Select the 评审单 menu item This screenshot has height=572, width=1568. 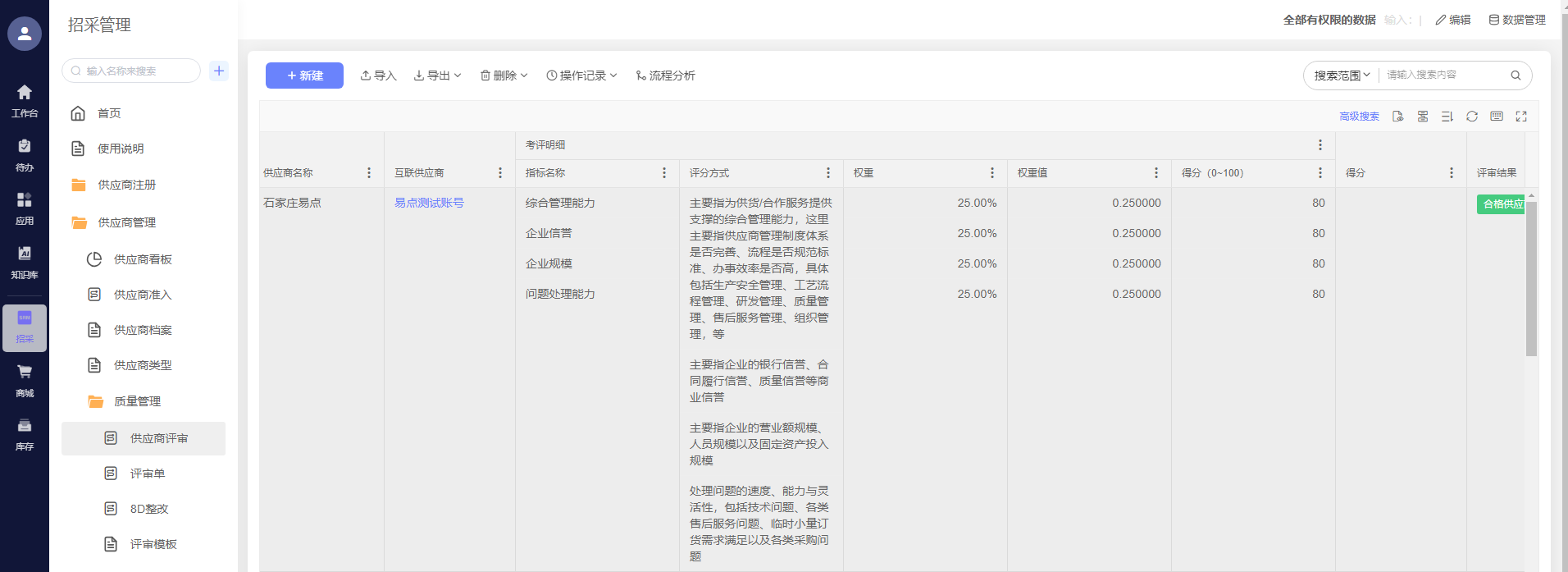[x=147, y=474]
